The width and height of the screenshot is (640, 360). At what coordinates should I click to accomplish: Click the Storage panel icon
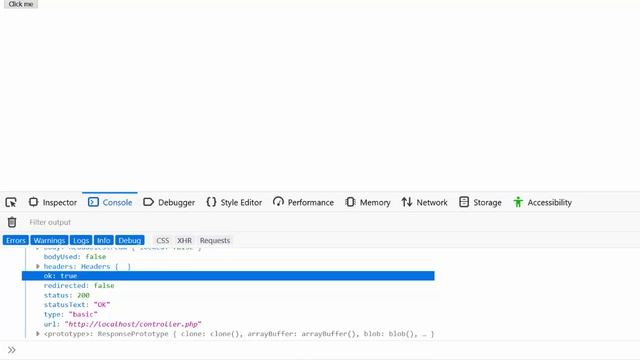pyautogui.click(x=464, y=202)
